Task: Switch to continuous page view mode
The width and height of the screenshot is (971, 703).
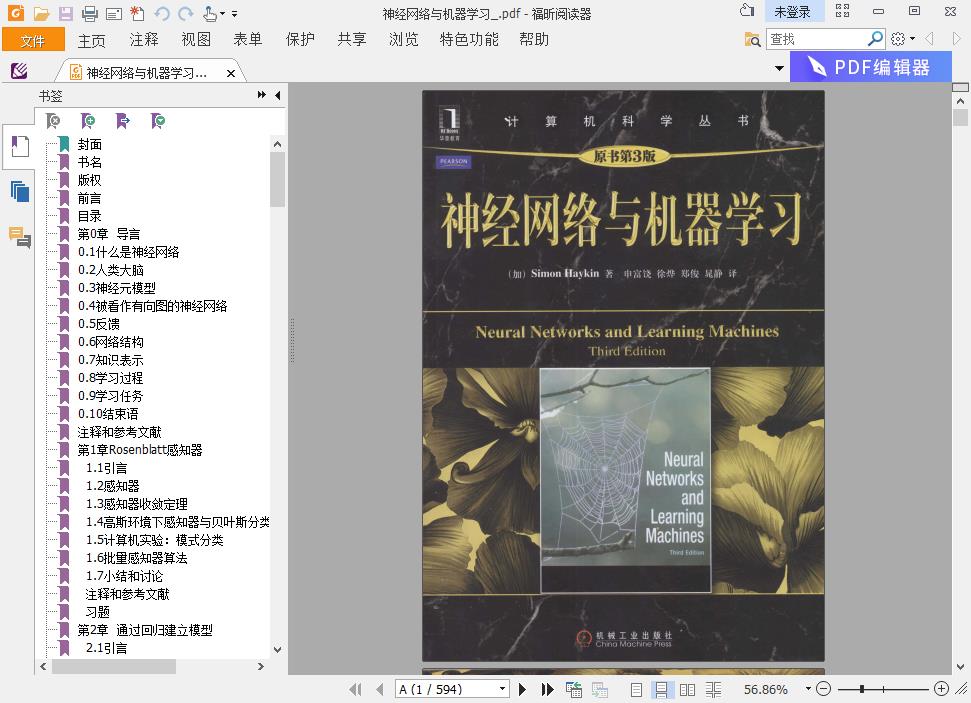Action: pos(661,689)
